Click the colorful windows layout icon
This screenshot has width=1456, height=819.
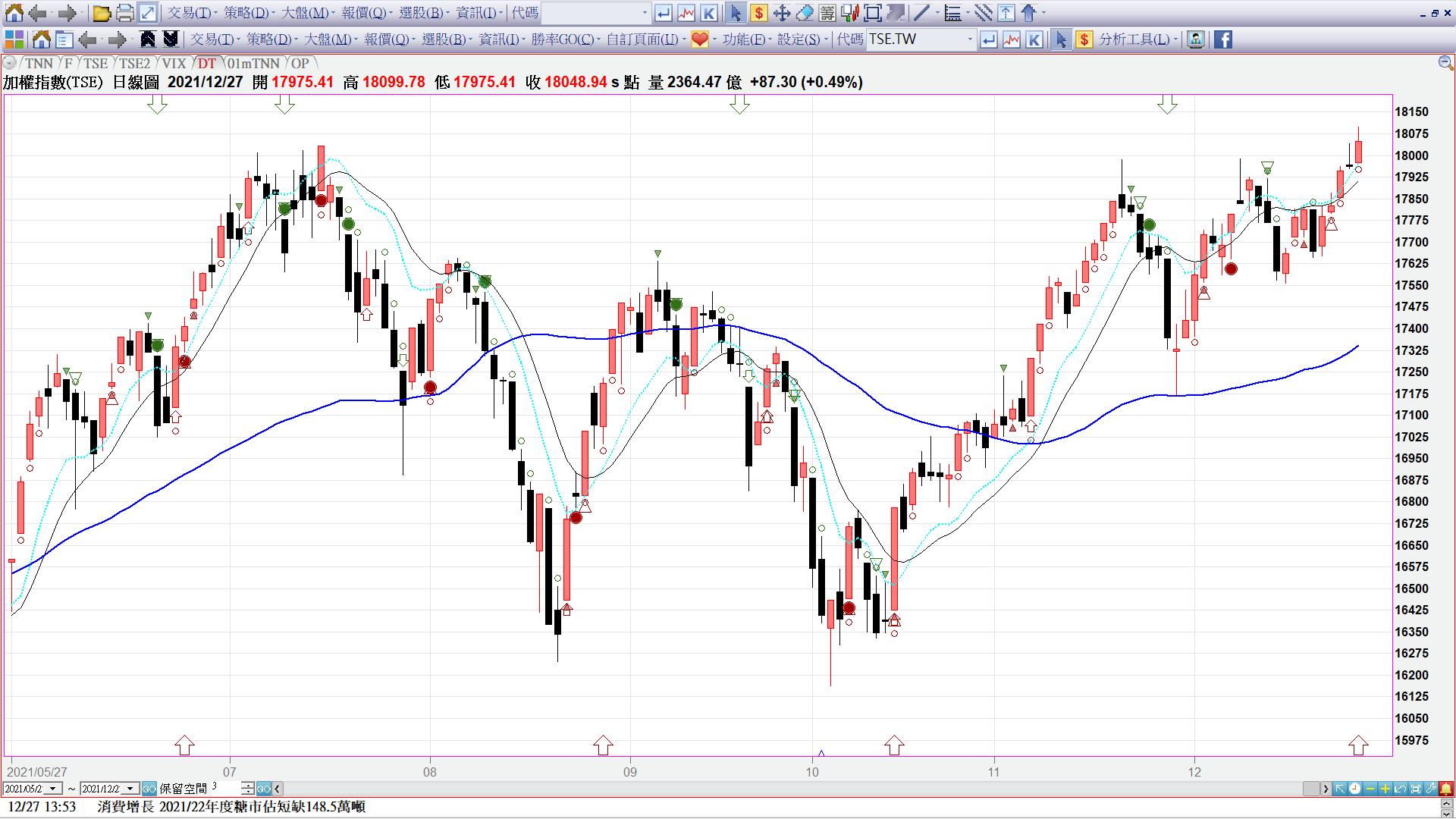pos(14,39)
